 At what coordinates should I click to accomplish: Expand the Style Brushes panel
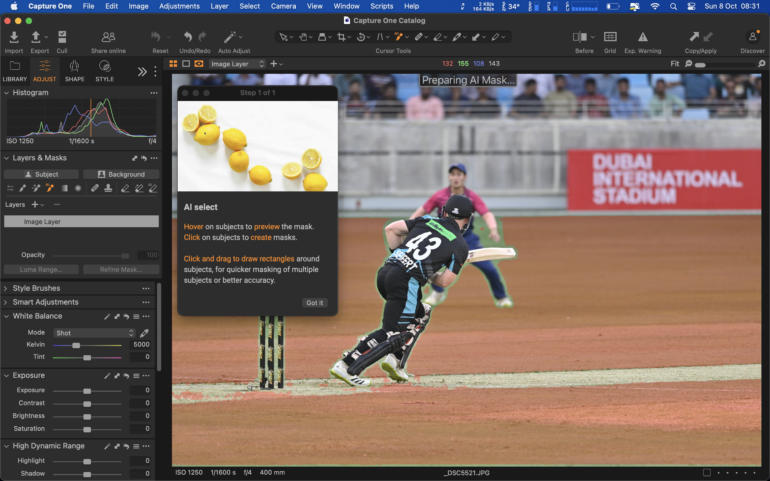6,288
